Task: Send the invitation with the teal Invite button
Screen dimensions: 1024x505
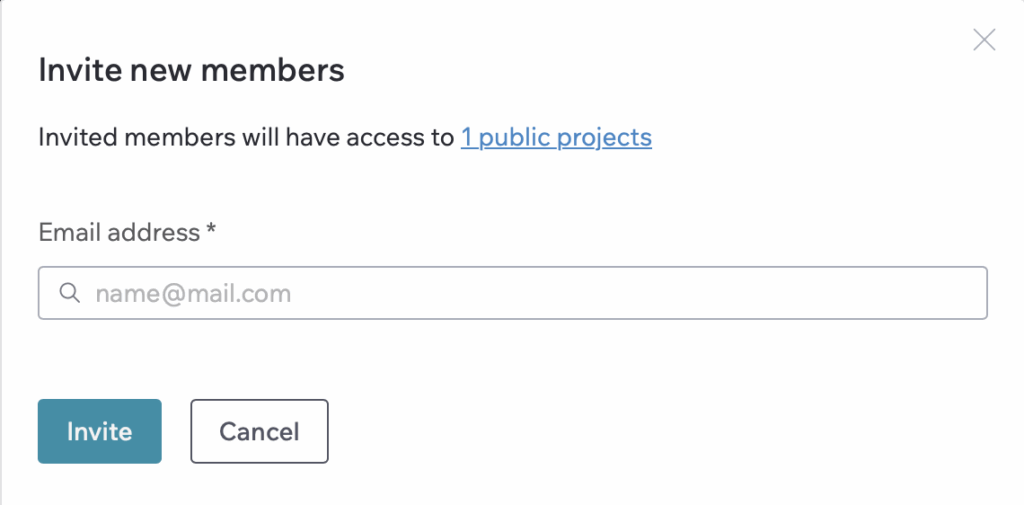Action: pos(99,431)
